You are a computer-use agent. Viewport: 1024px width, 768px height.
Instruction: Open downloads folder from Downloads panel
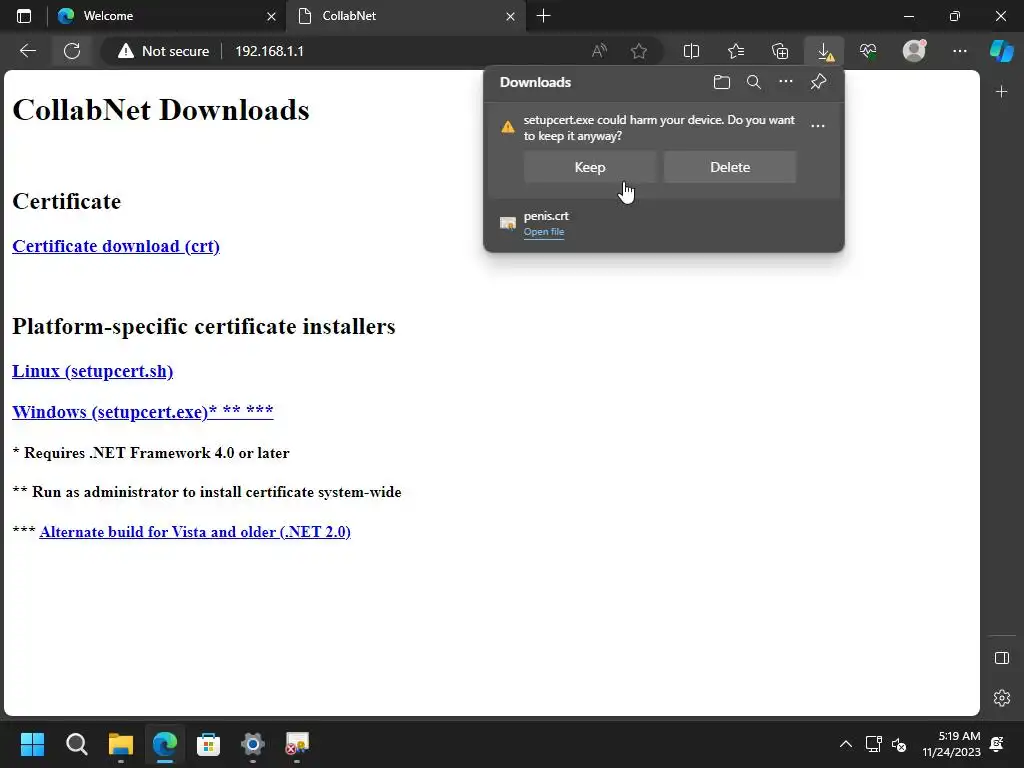pos(722,82)
